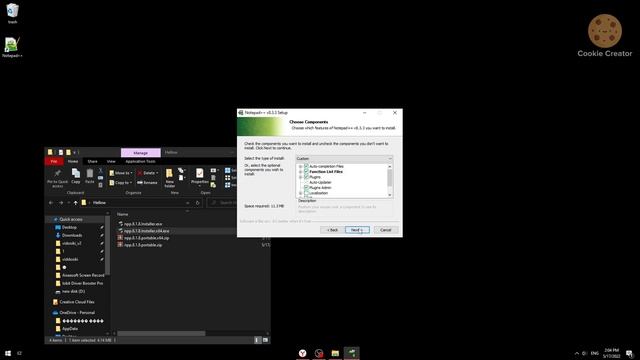Open the Recycle Bin desktop icon
This screenshot has height=360, width=640.
[x=12, y=13]
